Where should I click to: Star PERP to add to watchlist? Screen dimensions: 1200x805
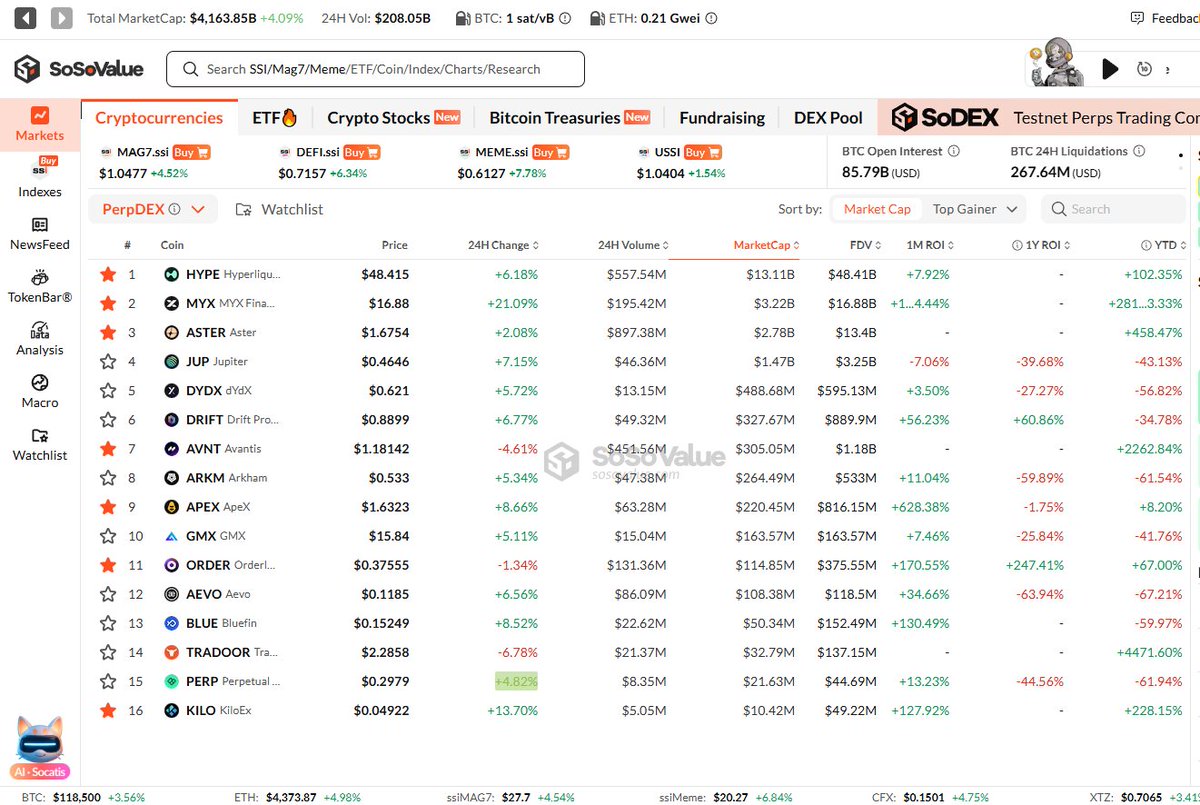click(108, 681)
